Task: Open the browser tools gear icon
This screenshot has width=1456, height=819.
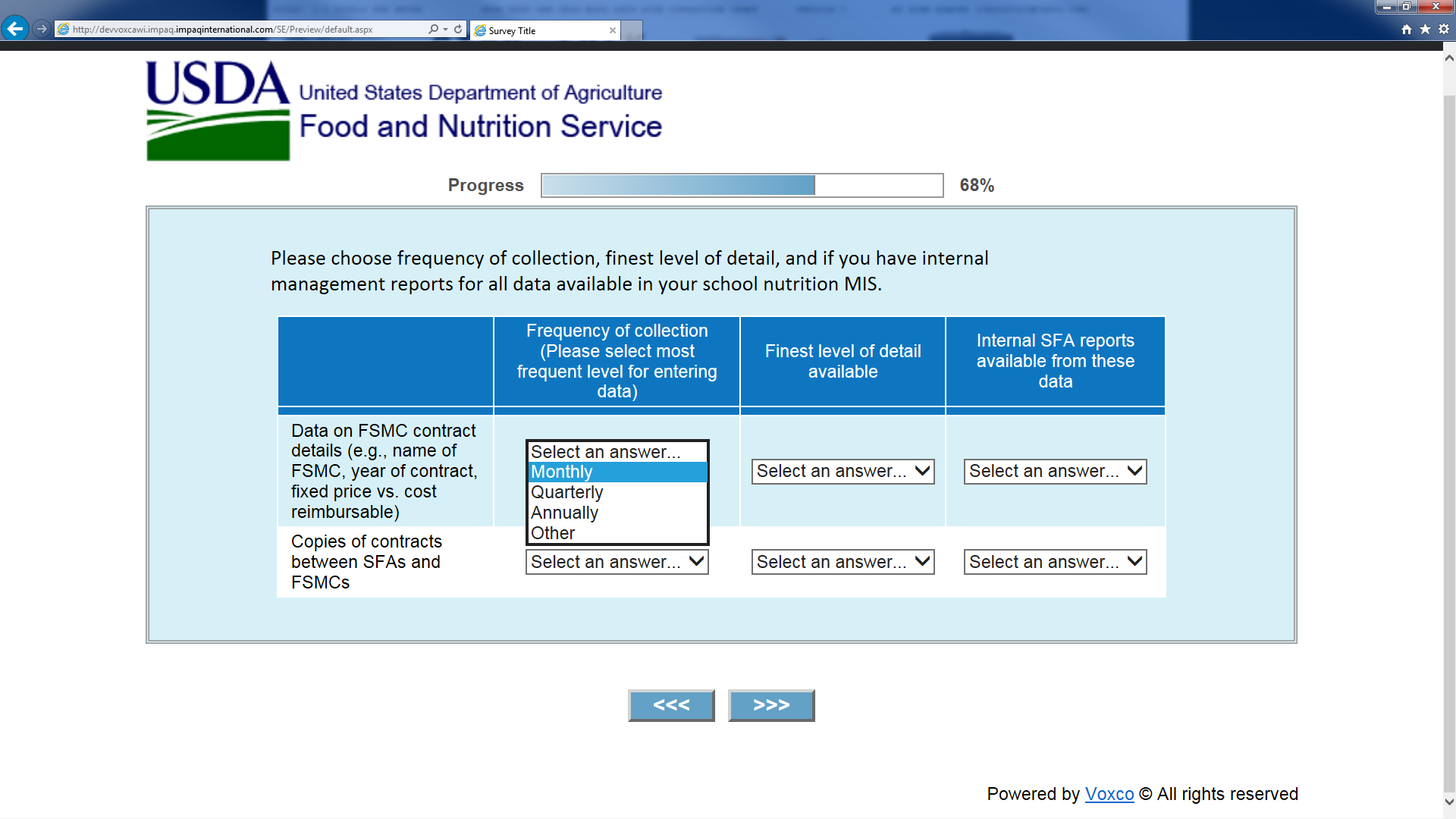Action: [1444, 29]
